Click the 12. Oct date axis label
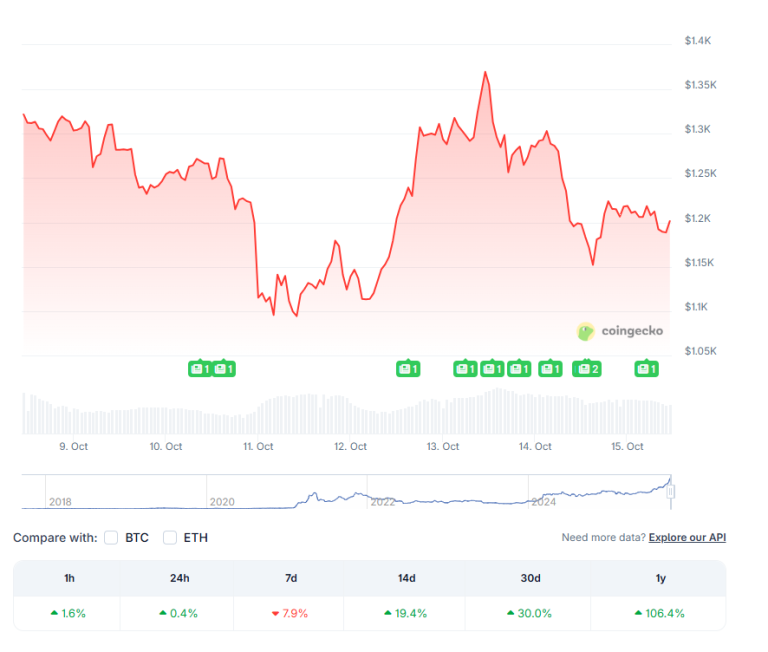The image size is (768, 652). [x=350, y=446]
